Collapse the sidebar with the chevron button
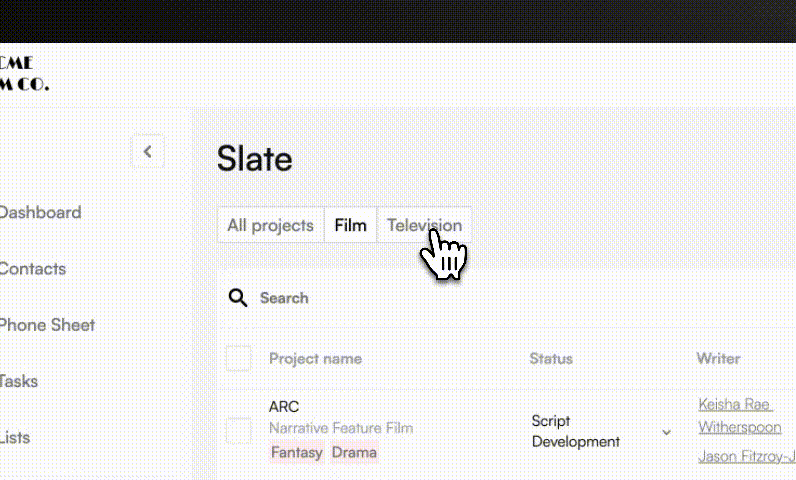 coord(148,151)
